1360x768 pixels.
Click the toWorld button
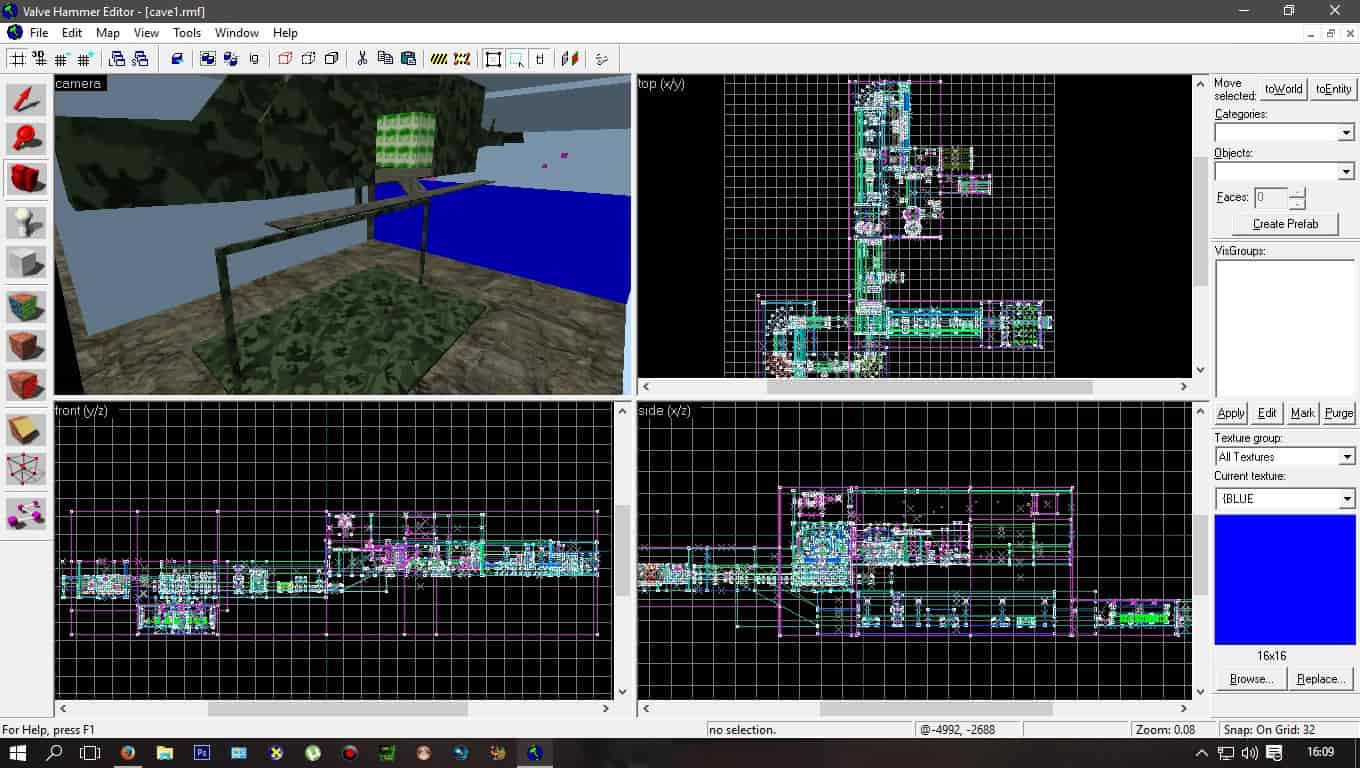pyautogui.click(x=1283, y=89)
